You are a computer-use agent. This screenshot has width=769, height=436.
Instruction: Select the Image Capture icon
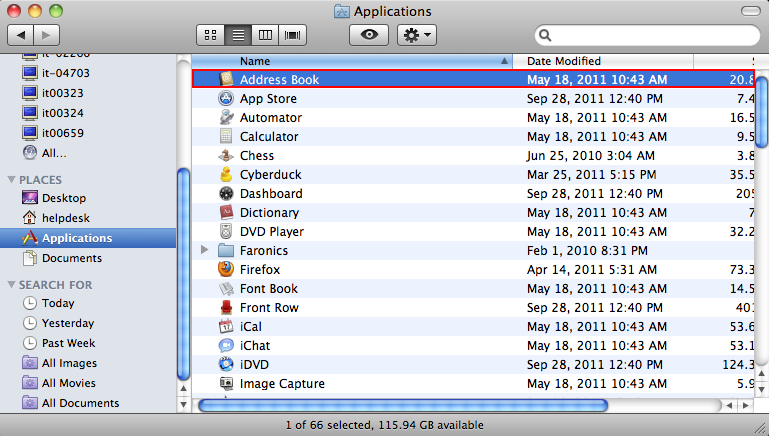(226, 384)
